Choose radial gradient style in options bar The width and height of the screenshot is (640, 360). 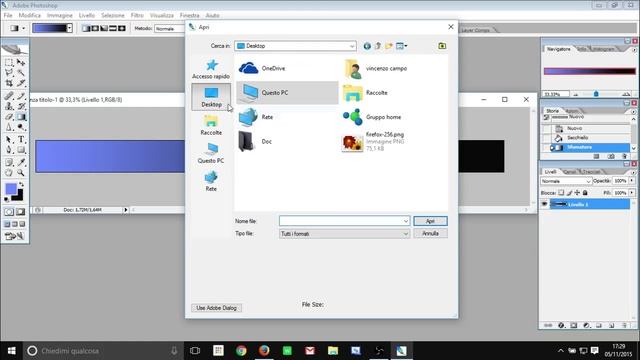pyautogui.click(x=95, y=28)
